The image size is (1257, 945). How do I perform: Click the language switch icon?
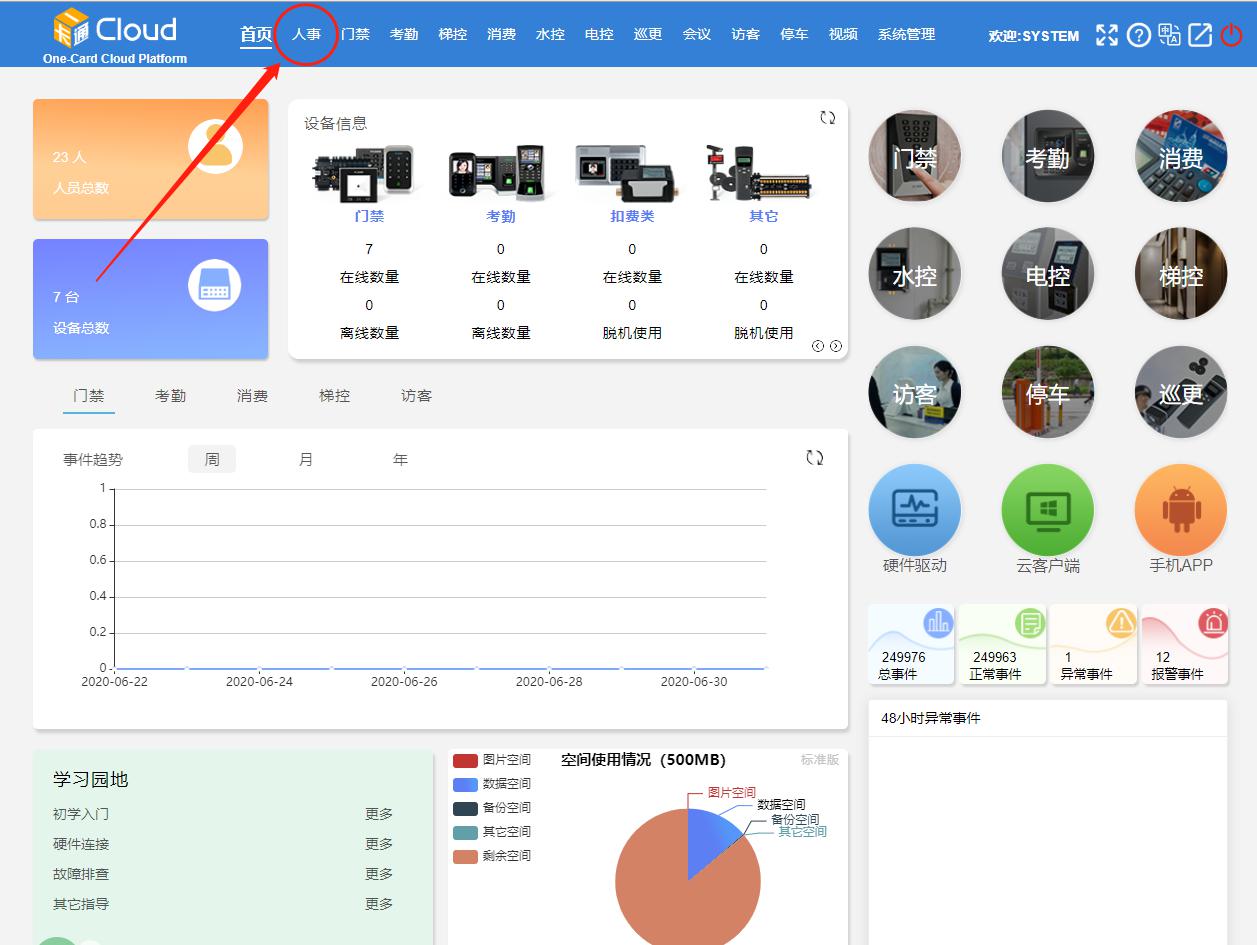pyautogui.click(x=1169, y=35)
